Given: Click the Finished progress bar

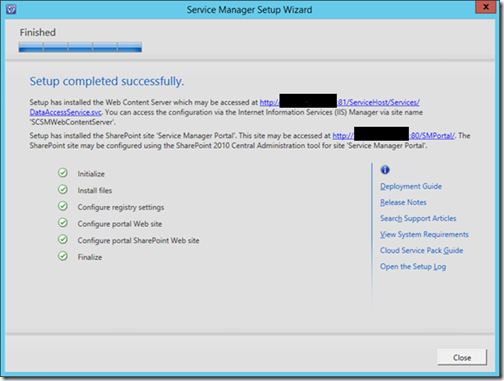Looking at the screenshot, I should point(80,47).
